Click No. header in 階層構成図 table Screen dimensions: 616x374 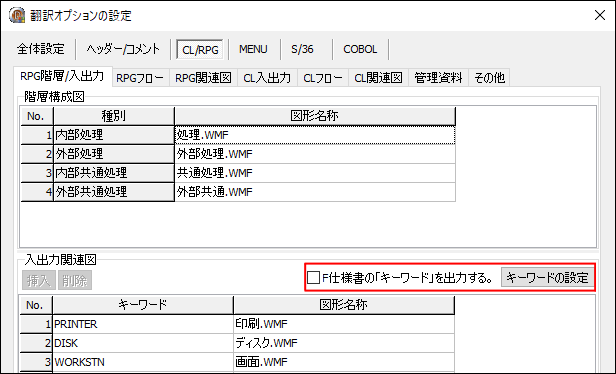click(x=37, y=116)
